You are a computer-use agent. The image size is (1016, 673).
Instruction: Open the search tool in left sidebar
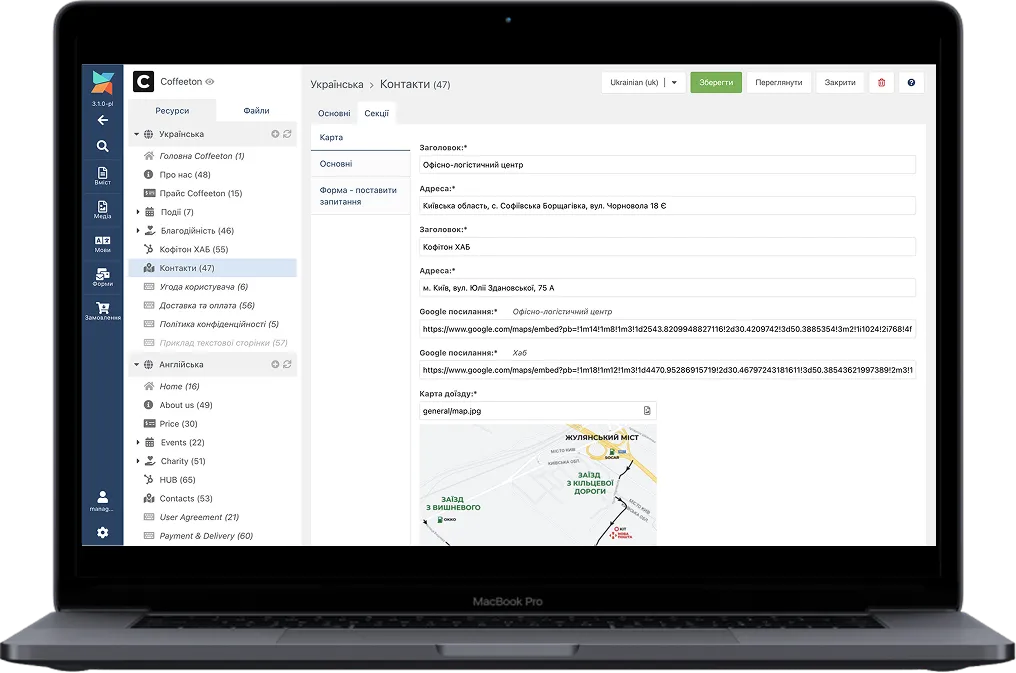(102, 146)
